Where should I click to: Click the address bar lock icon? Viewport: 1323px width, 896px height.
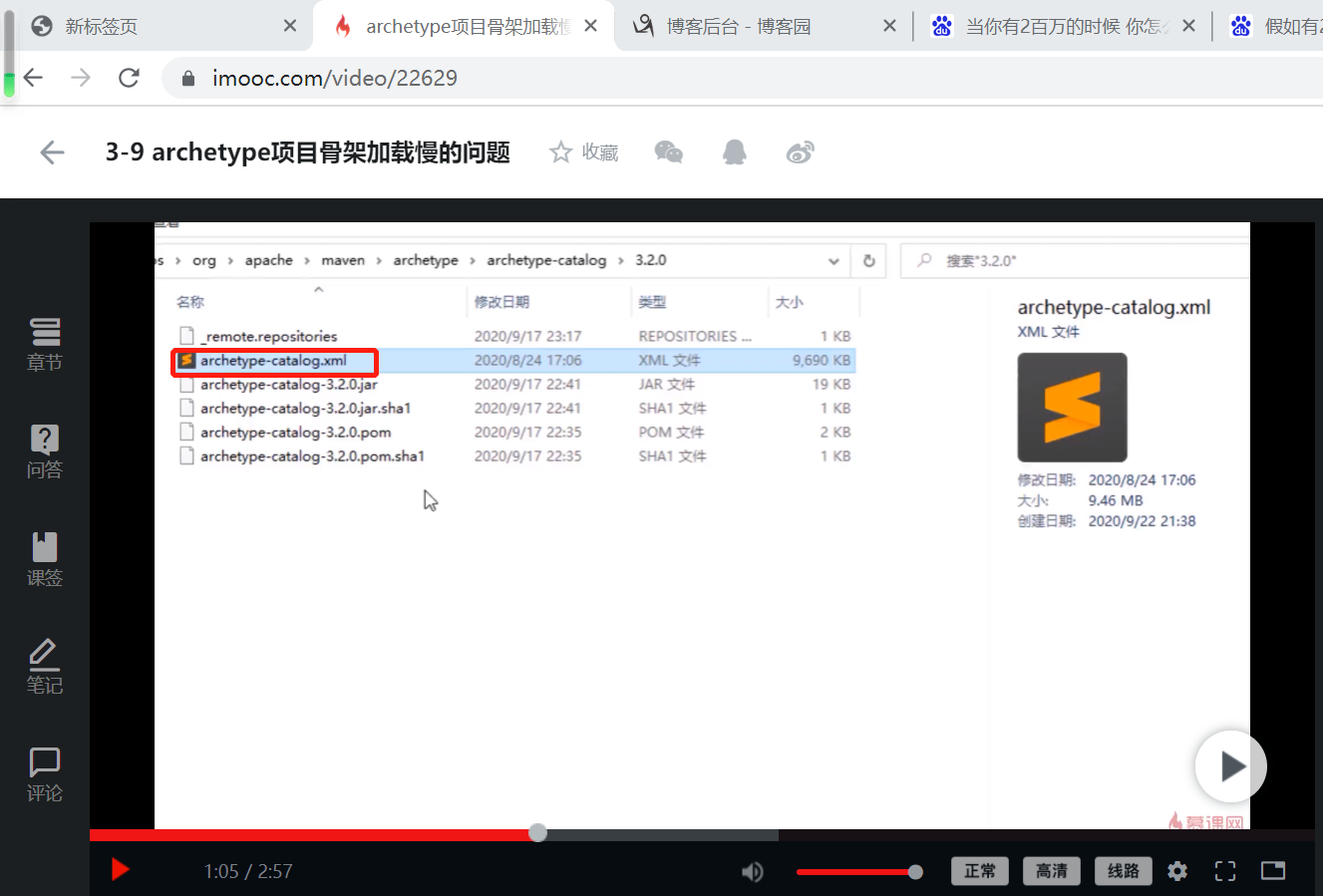[187, 78]
